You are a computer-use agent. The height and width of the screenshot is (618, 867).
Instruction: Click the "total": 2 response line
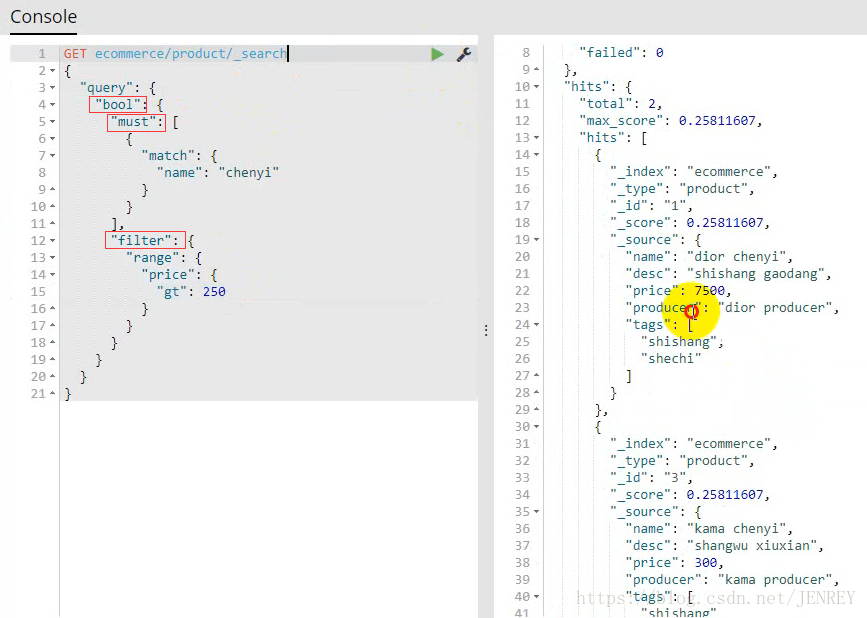pos(620,104)
